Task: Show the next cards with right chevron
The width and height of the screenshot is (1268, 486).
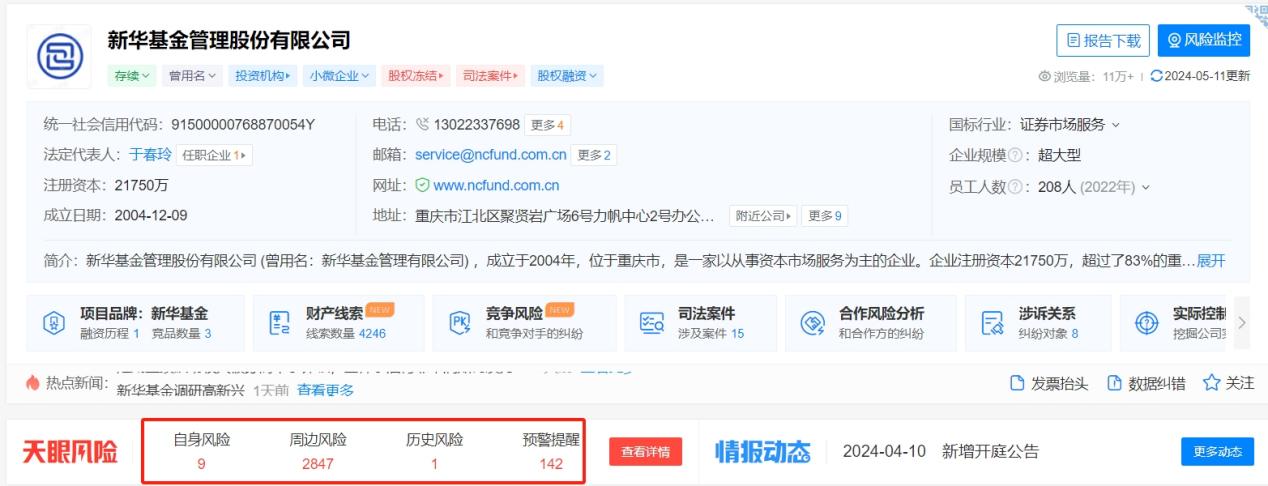Action: [1242, 322]
